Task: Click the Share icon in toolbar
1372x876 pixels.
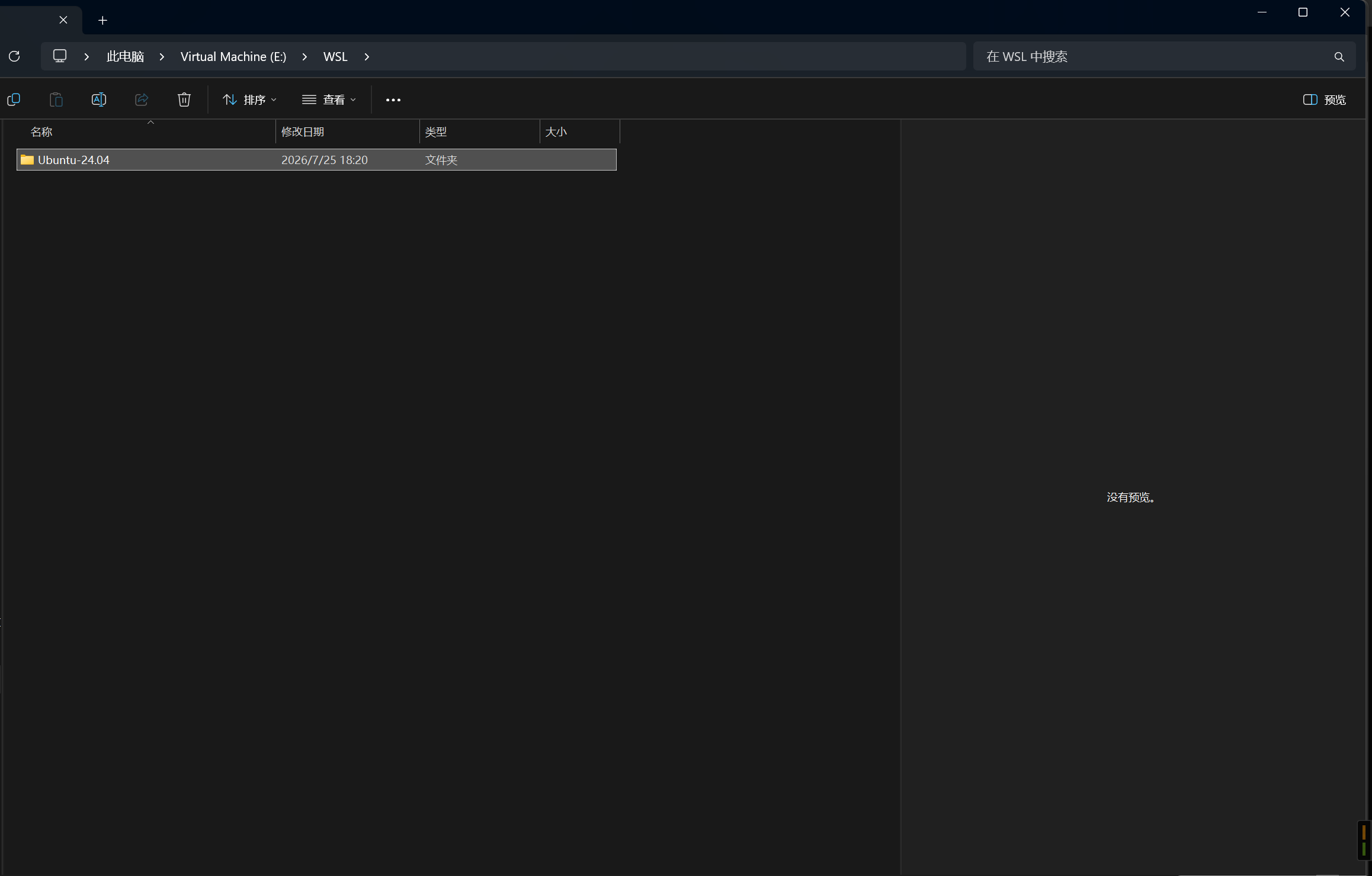Action: pyautogui.click(x=142, y=100)
